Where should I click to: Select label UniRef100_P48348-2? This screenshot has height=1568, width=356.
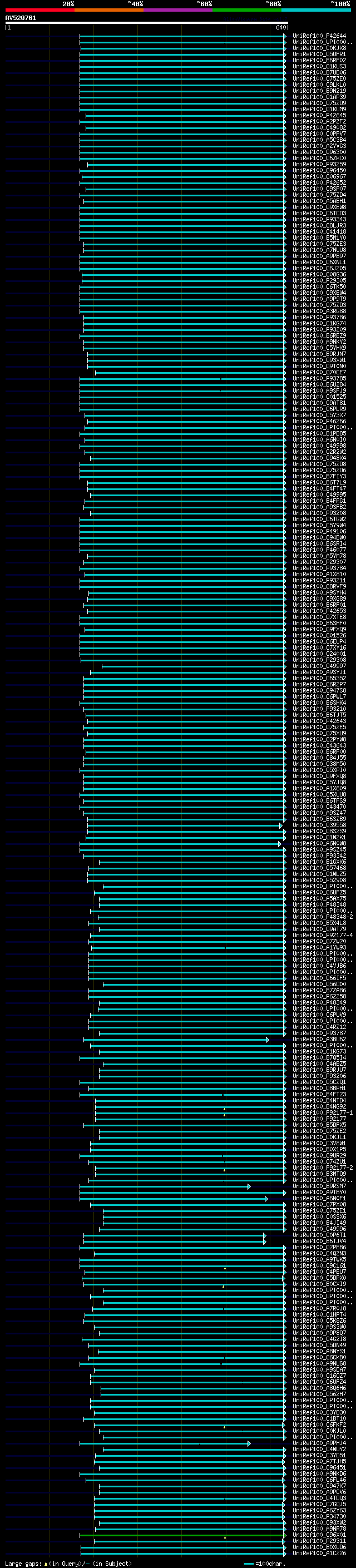pos(323,917)
